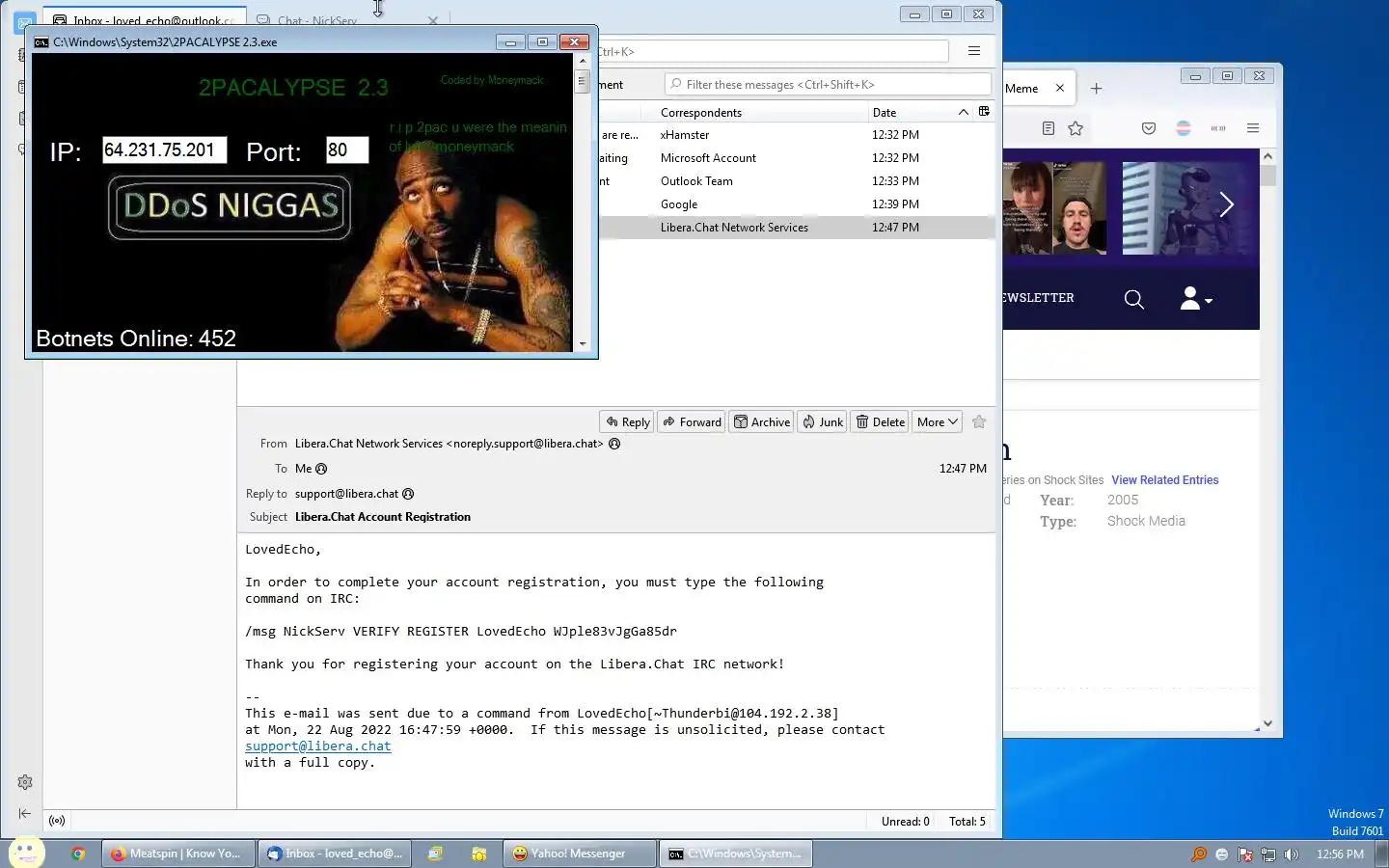
Task: Switch to the Chat - NickServ tab
Action: pyautogui.click(x=317, y=20)
